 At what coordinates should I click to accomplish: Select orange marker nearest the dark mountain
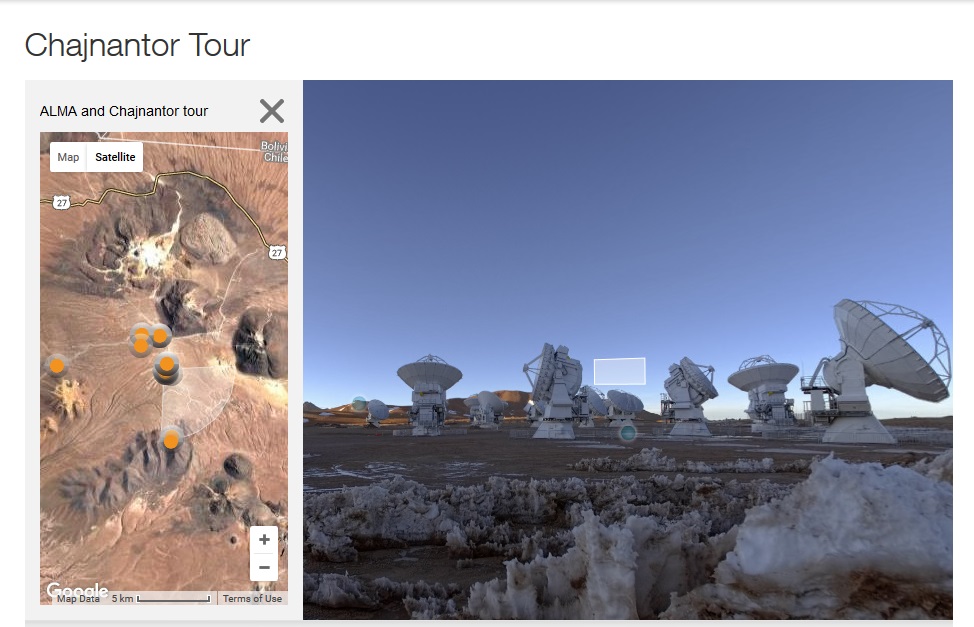point(160,336)
